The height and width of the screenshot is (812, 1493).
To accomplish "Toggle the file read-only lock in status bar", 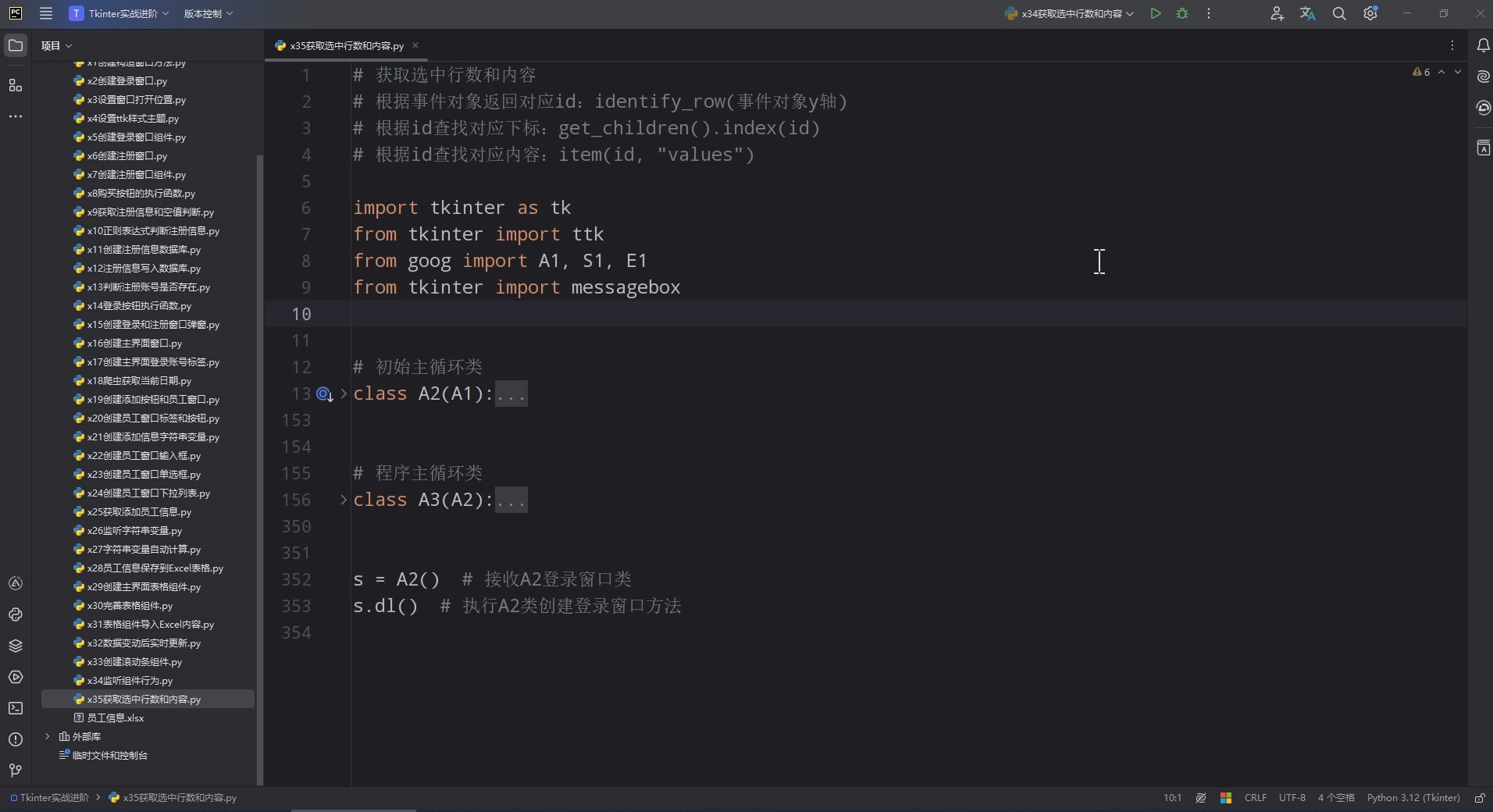I will pos(1480,798).
